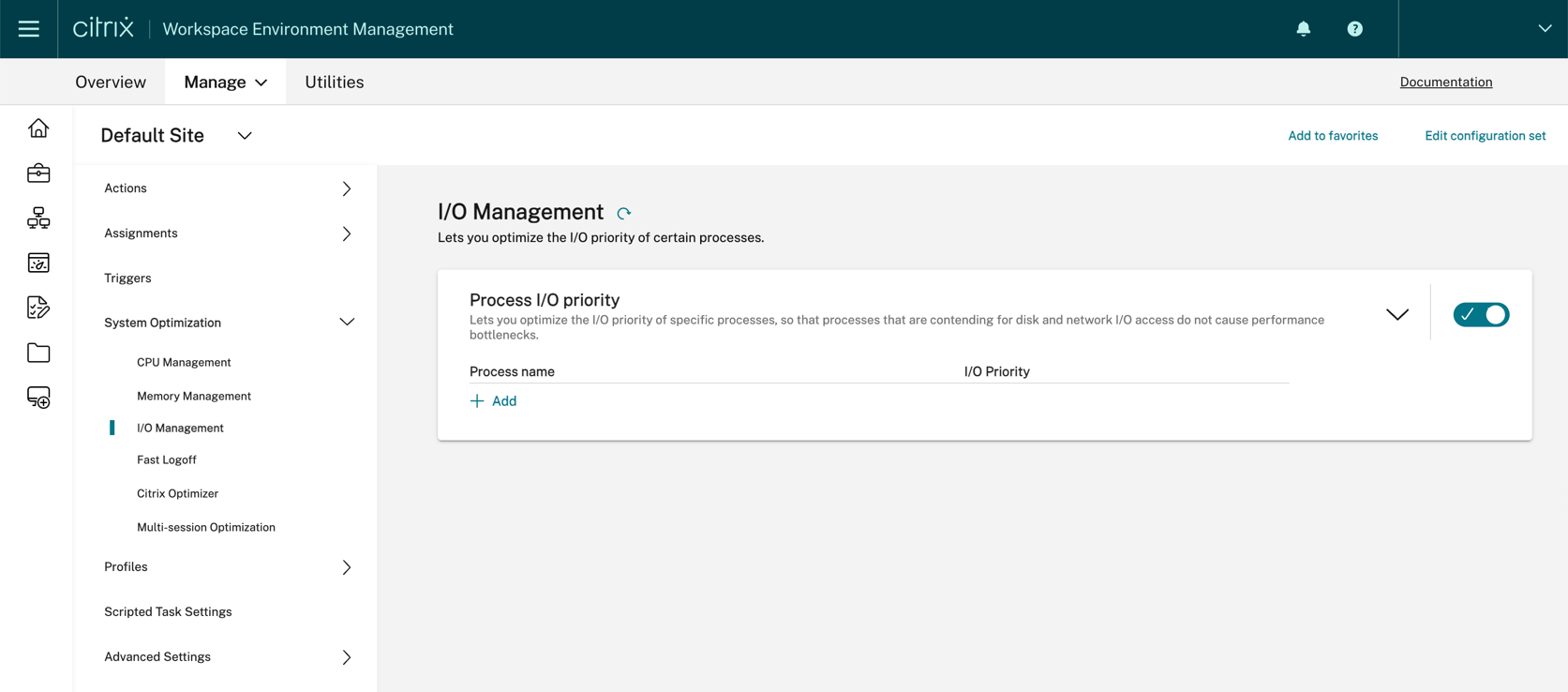Click the notifications bell icon

[1303, 29]
